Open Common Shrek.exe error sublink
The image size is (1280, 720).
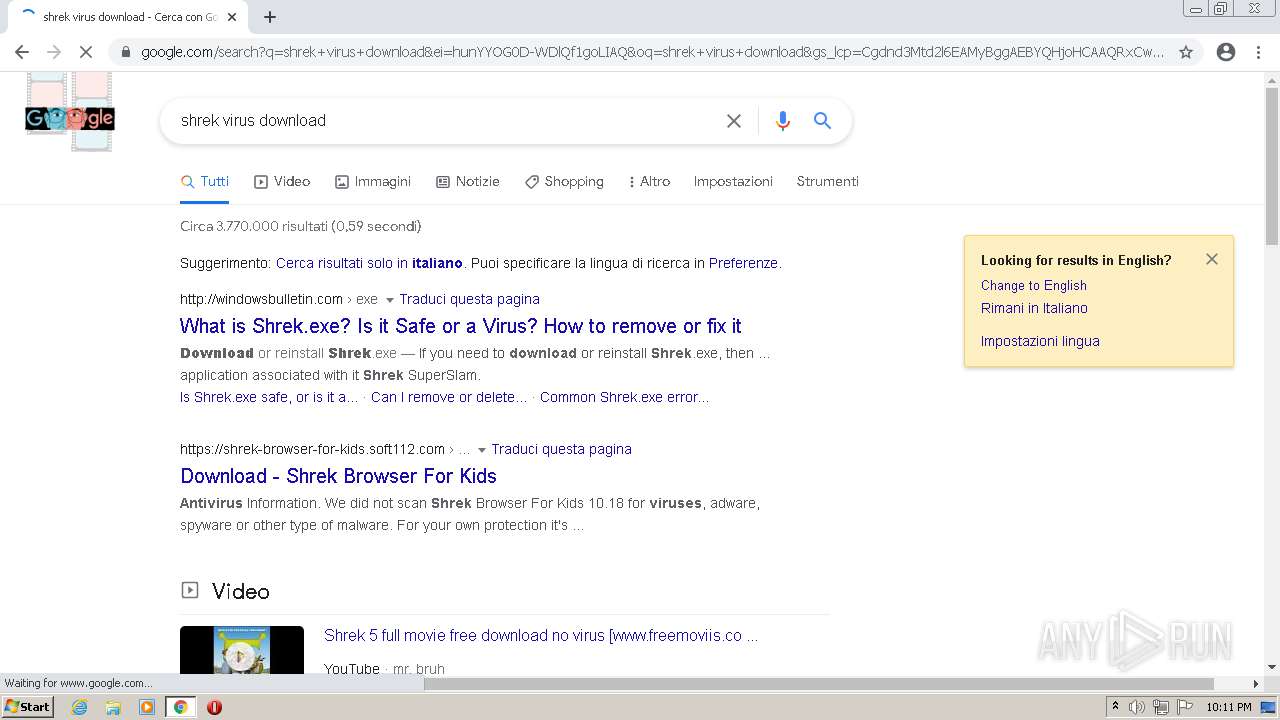pos(624,397)
